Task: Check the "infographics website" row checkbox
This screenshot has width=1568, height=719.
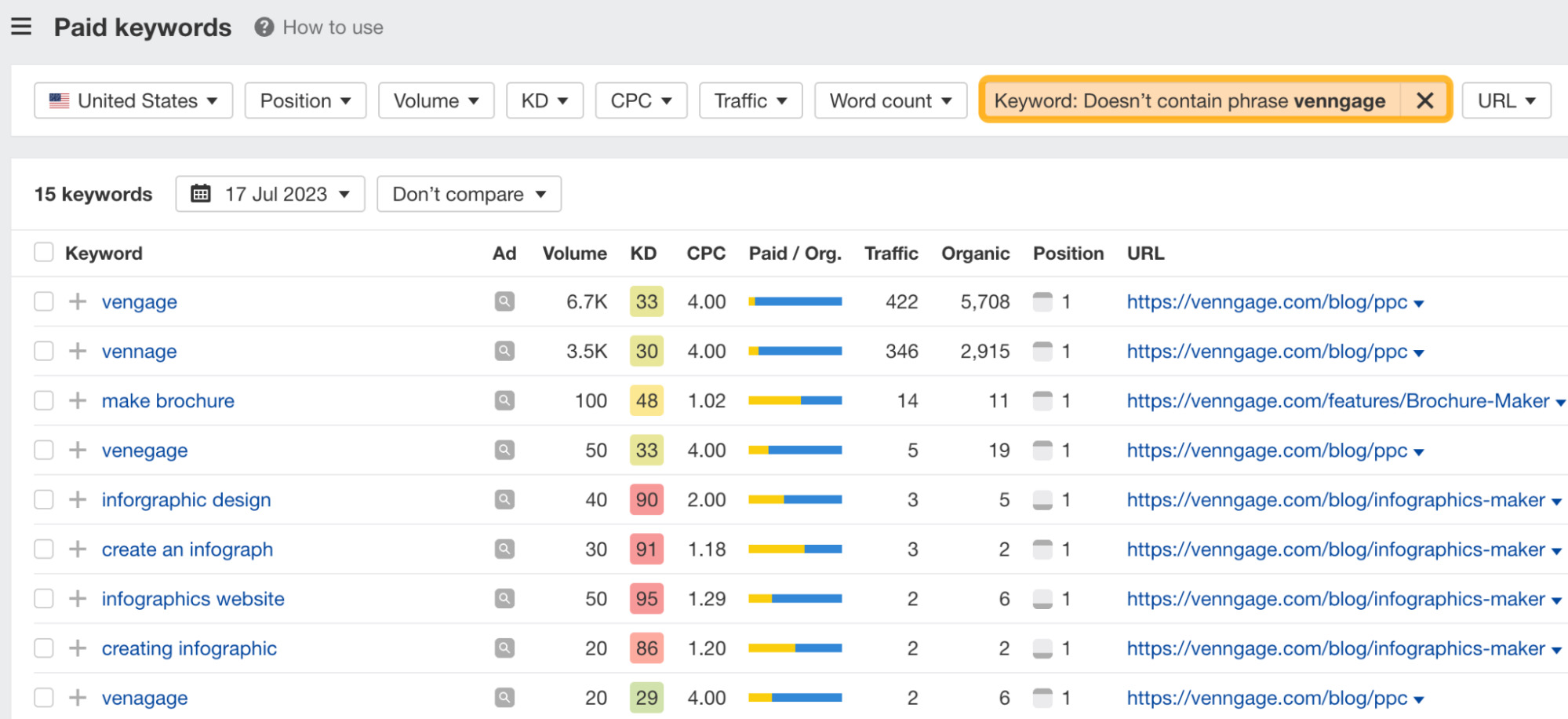Action: (43, 598)
